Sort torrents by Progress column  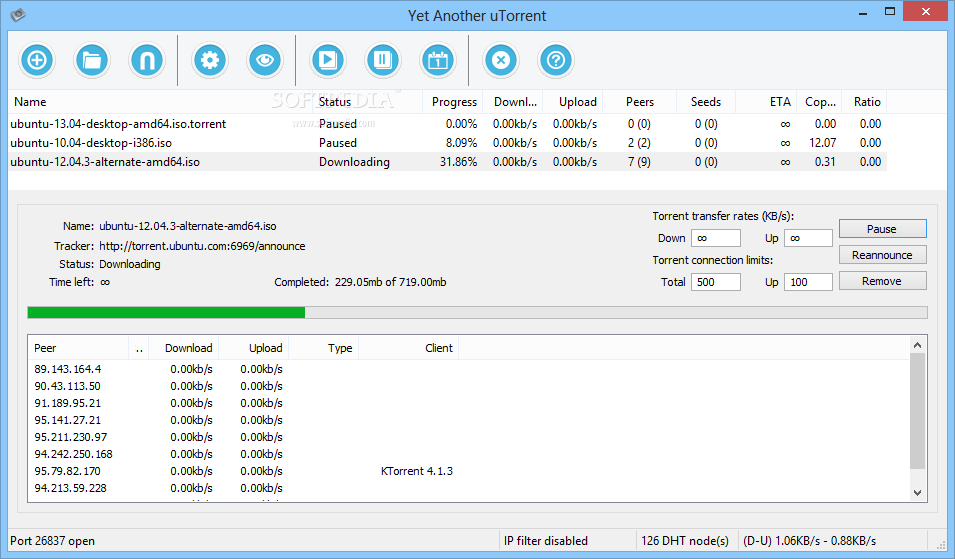[454, 102]
